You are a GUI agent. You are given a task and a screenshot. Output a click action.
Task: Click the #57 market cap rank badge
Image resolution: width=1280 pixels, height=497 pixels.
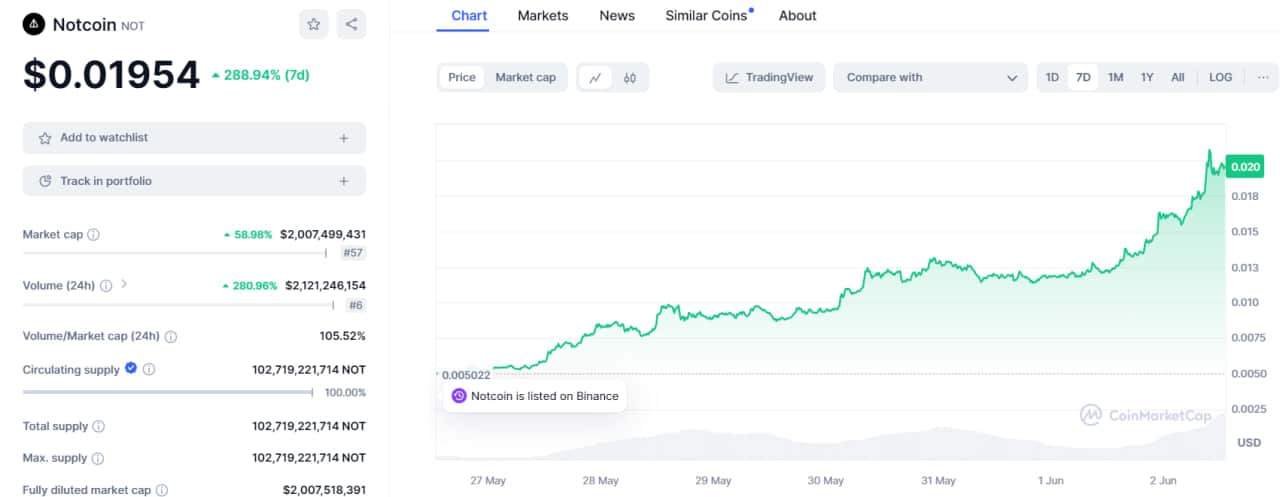click(x=353, y=253)
